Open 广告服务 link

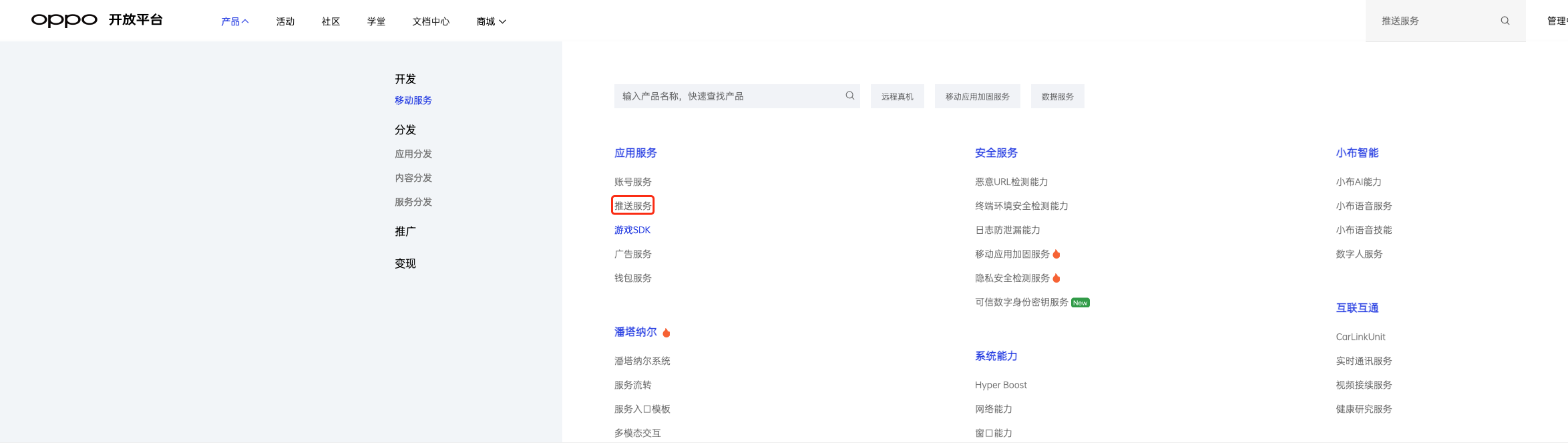(x=633, y=254)
